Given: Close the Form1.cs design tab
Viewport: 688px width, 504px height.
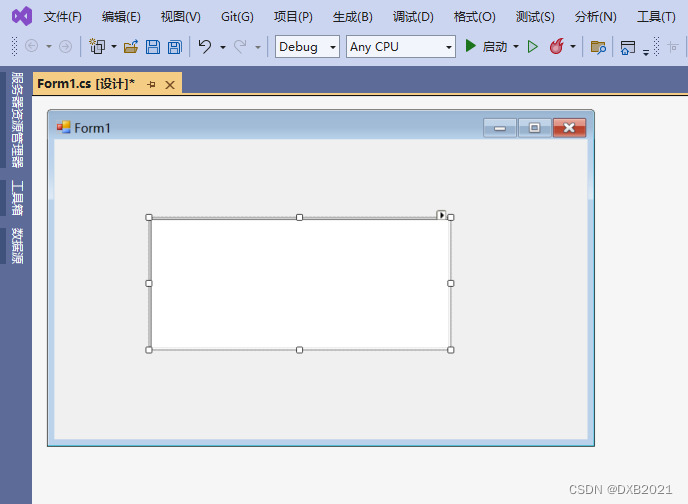Looking at the screenshot, I should (170, 85).
